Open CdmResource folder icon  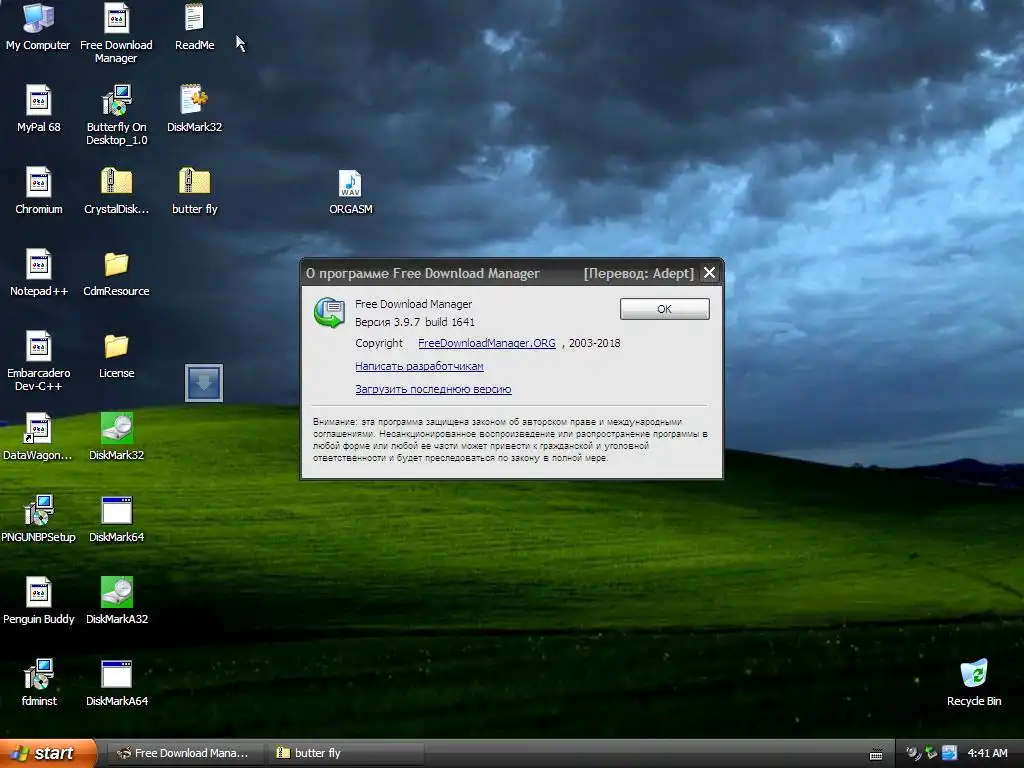[x=116, y=274]
